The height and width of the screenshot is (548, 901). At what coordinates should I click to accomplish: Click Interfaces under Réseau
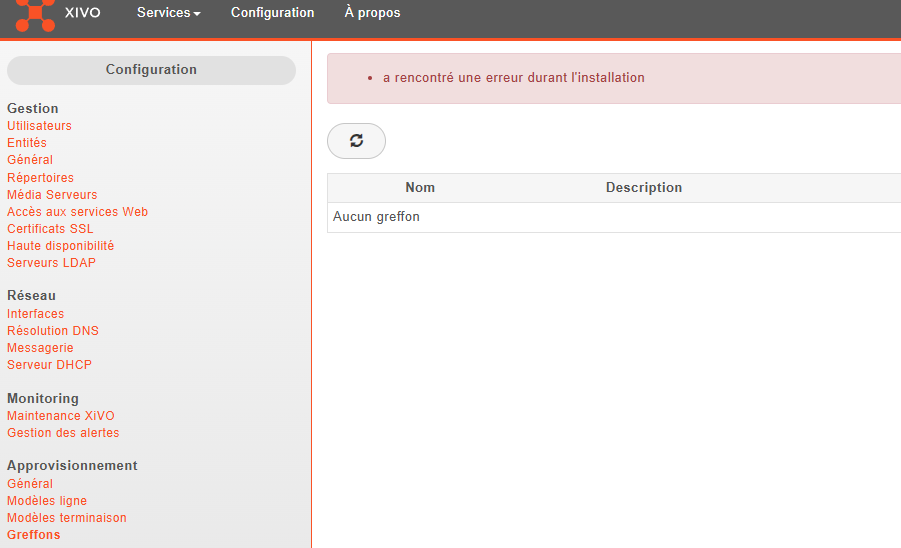pos(35,314)
